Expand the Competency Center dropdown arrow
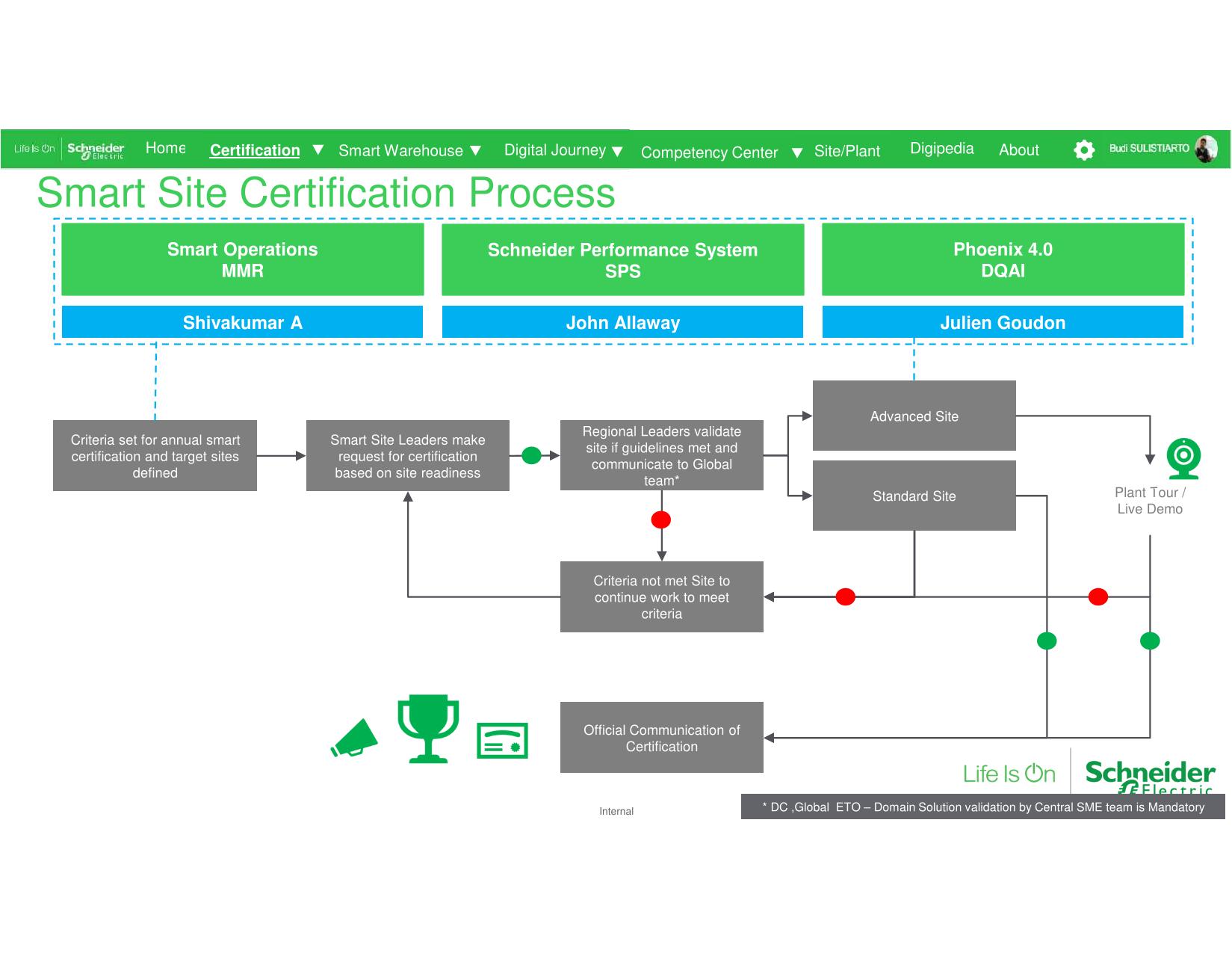The image size is (1232, 953). 797,152
